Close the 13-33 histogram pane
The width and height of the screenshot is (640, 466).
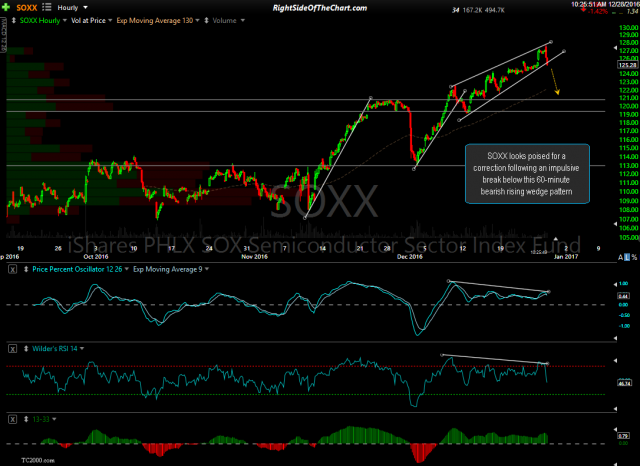13,419
